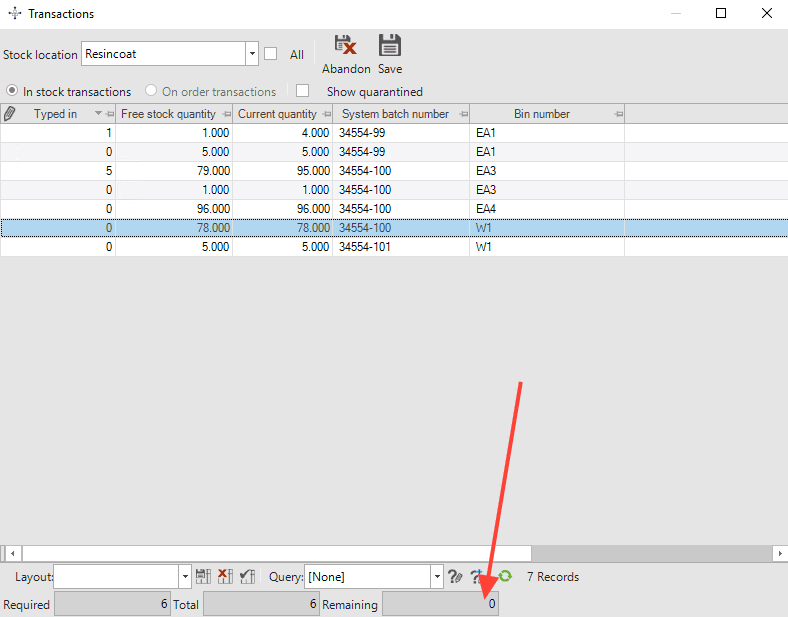Click bin number EA4 cell
The image size is (788, 617).
[x=547, y=209]
